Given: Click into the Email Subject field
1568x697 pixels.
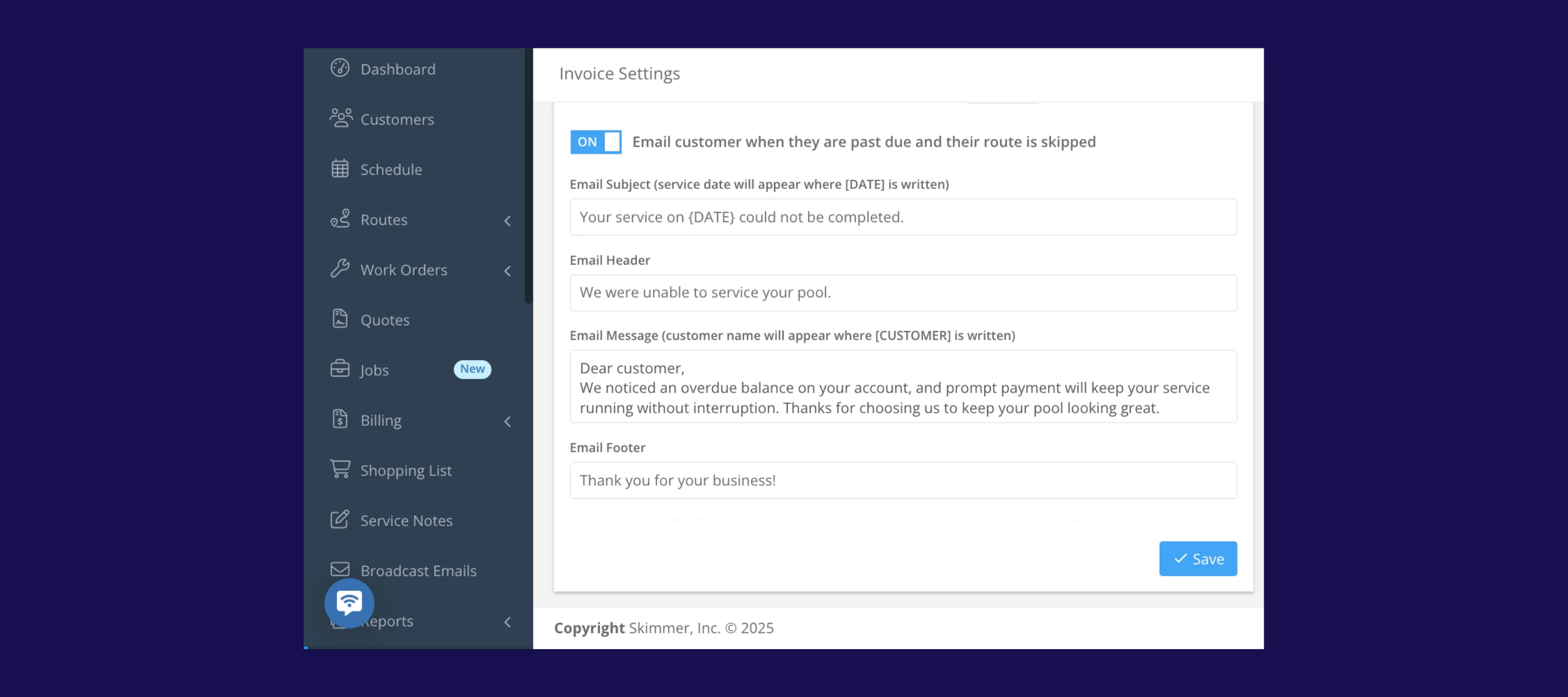Looking at the screenshot, I should pos(903,217).
